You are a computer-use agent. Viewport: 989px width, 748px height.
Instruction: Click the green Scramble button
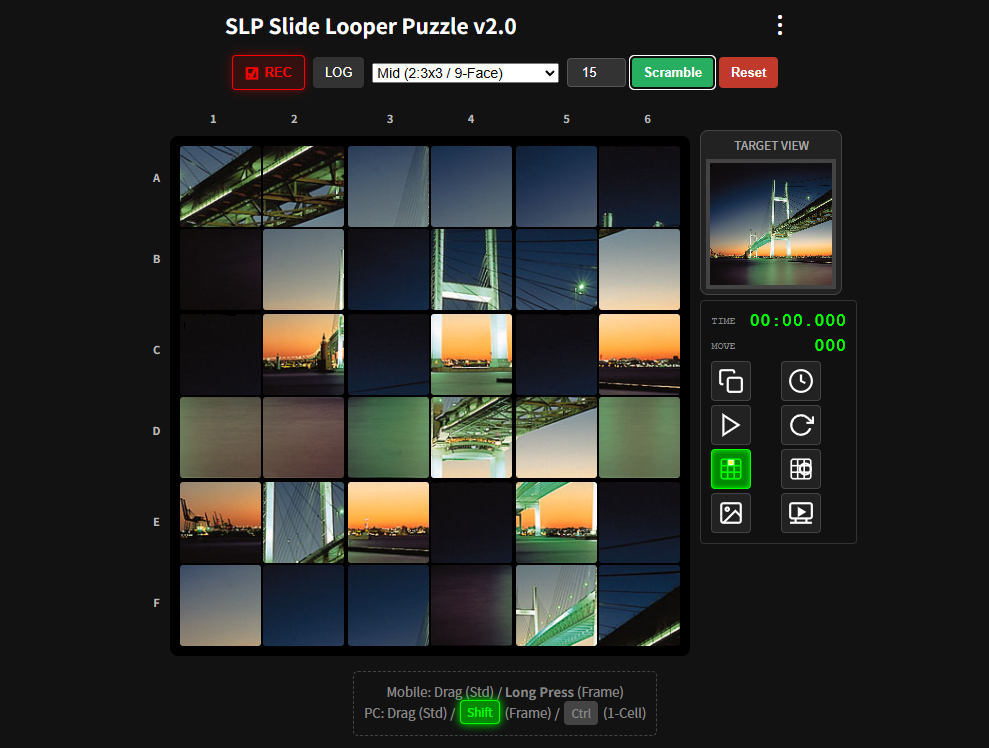click(672, 73)
